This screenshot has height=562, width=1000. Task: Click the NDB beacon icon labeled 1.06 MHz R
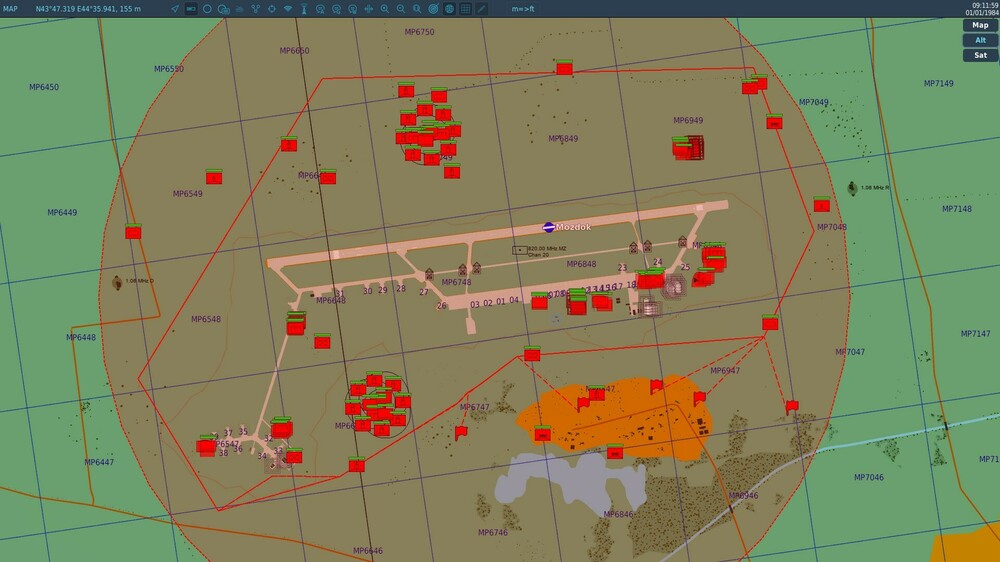coord(852,188)
